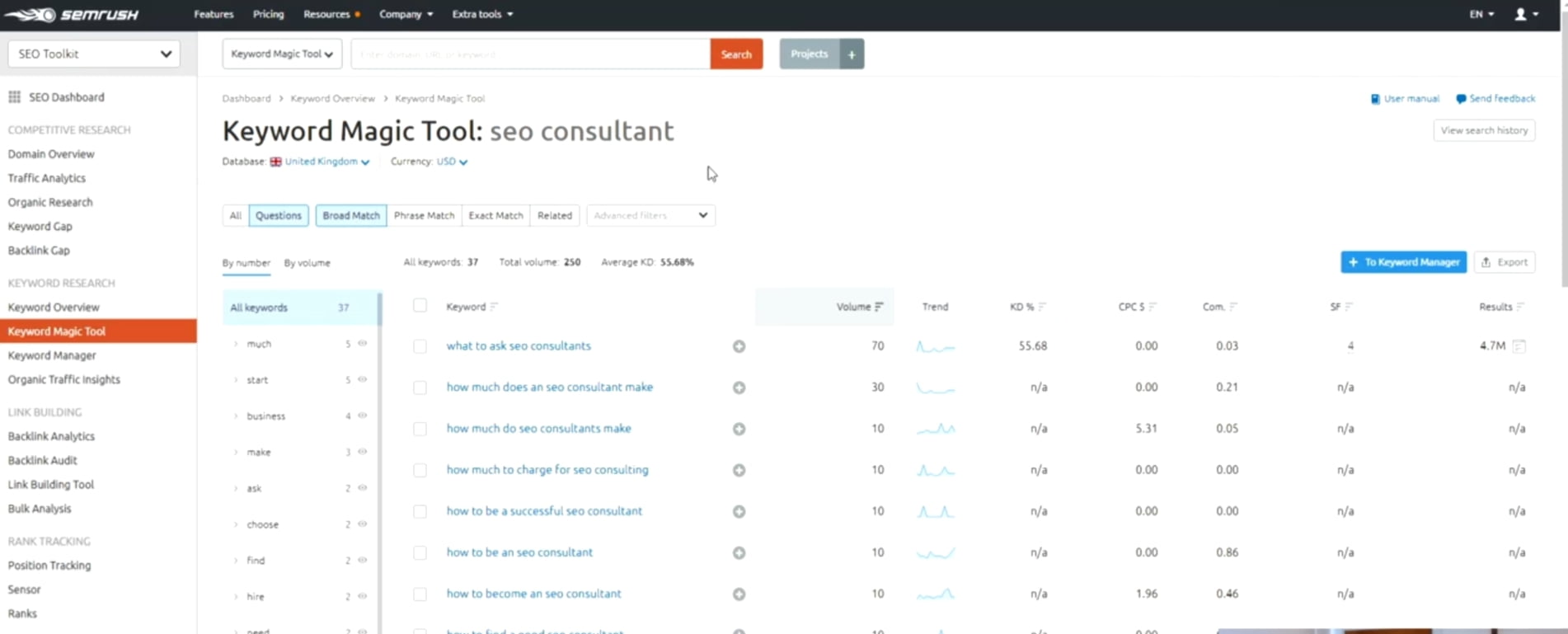Screen dimensions: 1568x634
Task: Switch to By volume grouping tab
Action: 307,263
